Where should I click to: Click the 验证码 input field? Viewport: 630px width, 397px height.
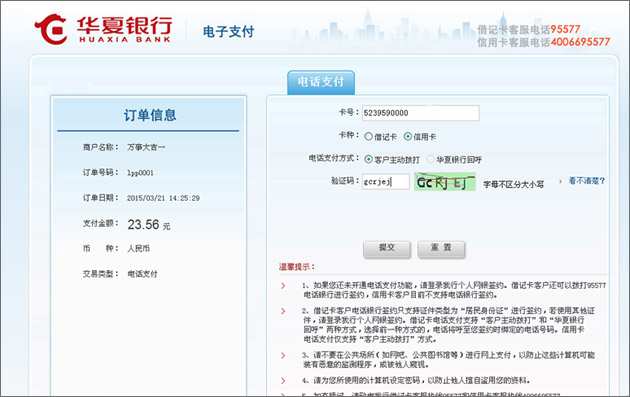[386, 182]
